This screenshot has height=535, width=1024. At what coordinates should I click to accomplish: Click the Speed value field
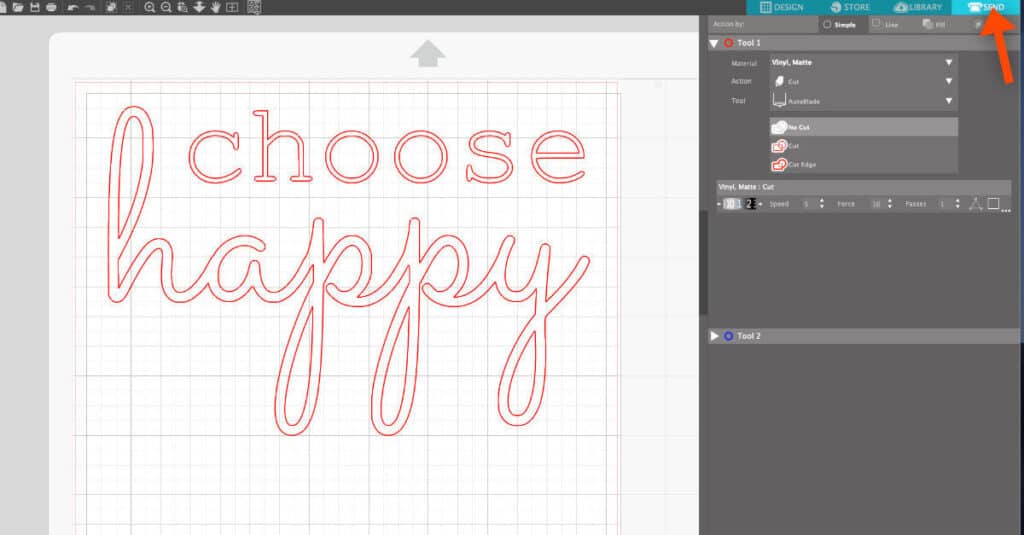[x=806, y=204]
